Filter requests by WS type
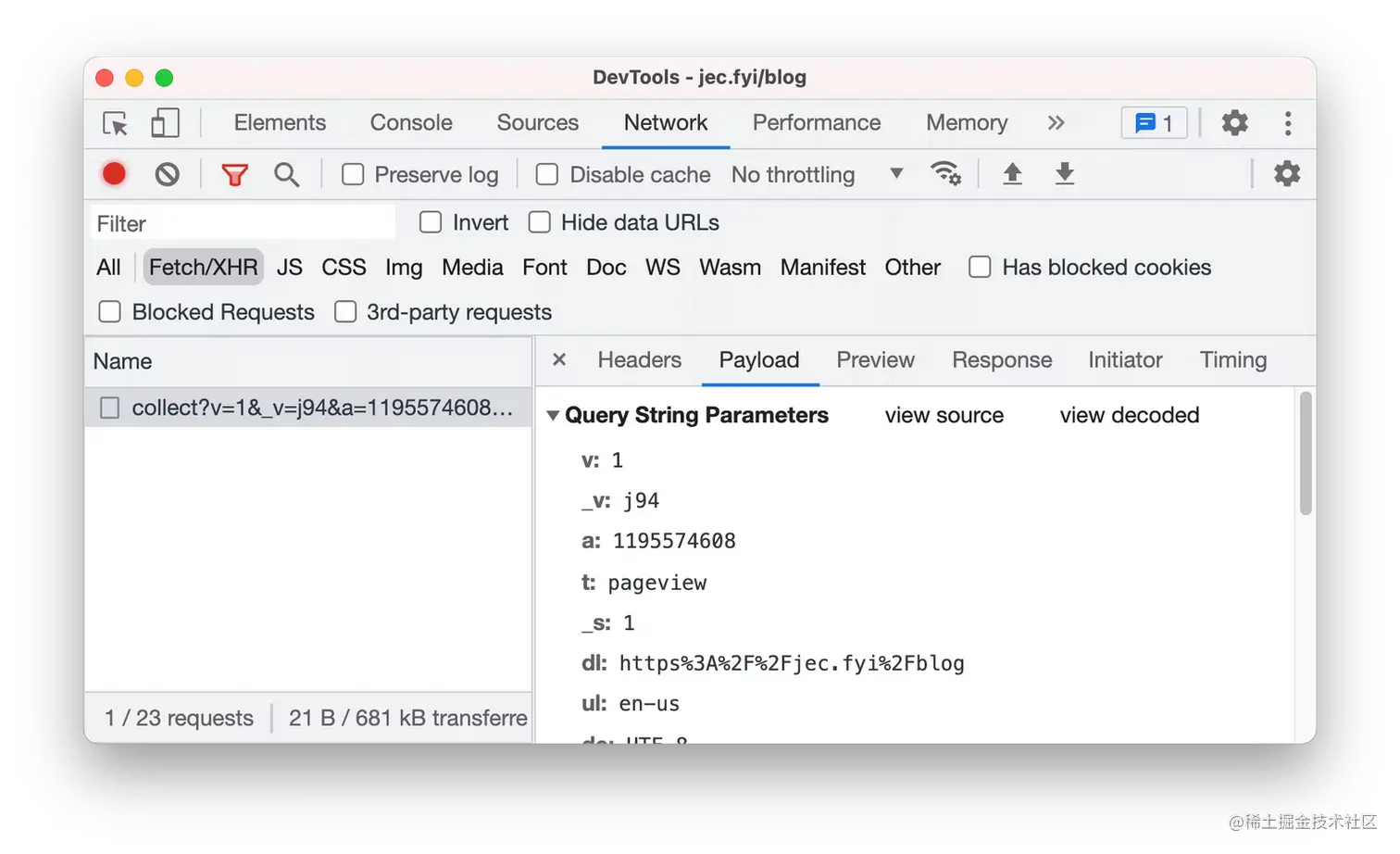Screen dimensions: 1400x854 tap(662, 267)
